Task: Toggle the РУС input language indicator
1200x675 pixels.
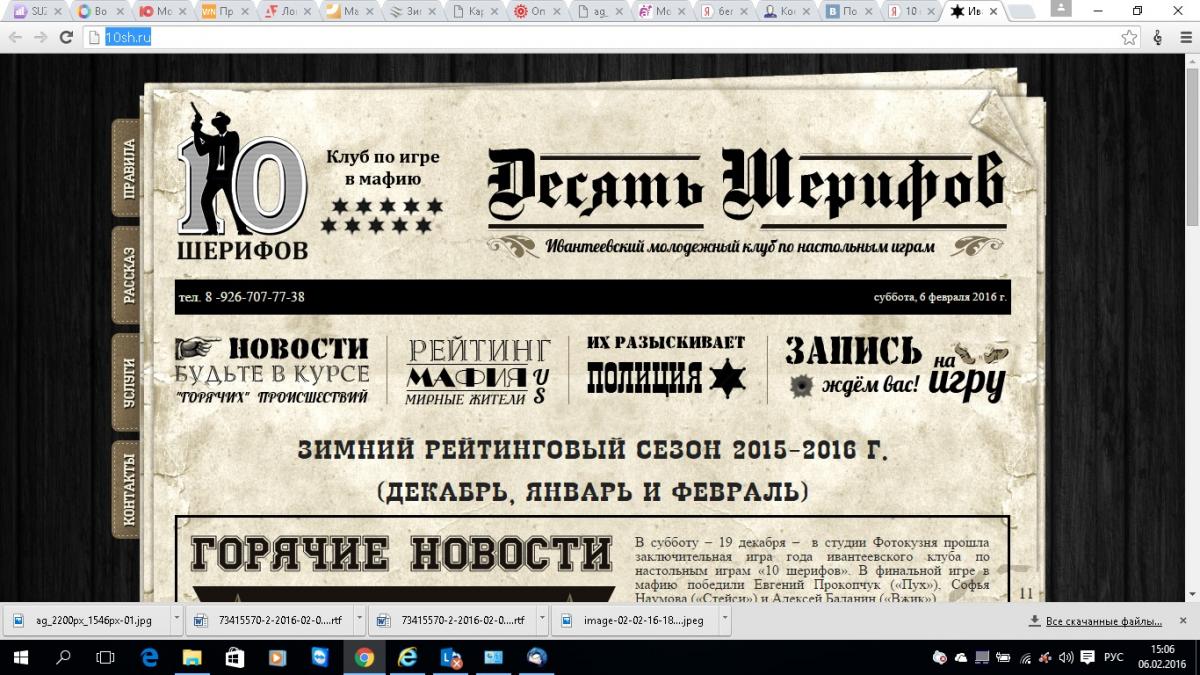Action: pyautogui.click(x=1113, y=657)
